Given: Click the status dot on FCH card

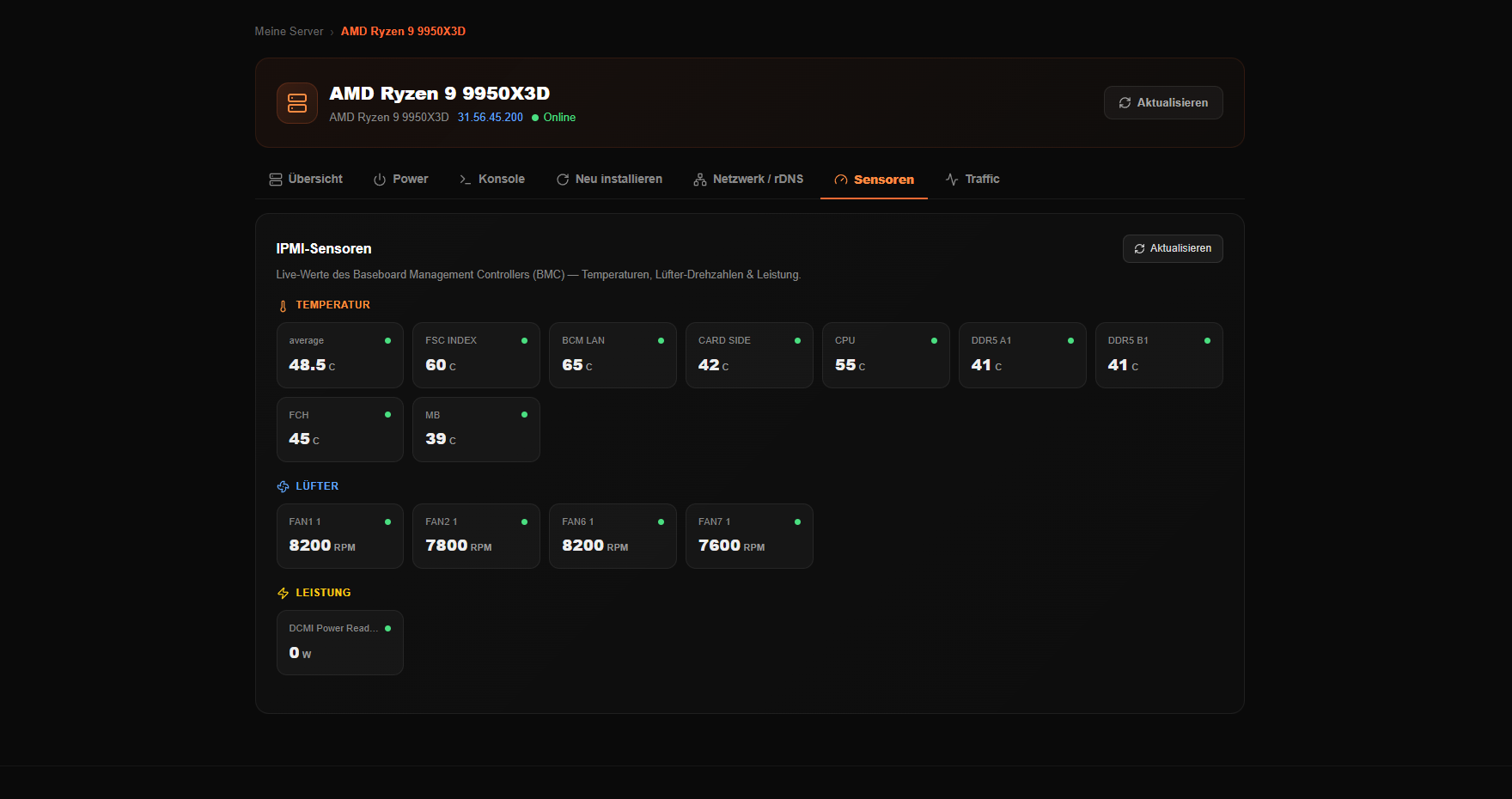Looking at the screenshot, I should pos(387,414).
